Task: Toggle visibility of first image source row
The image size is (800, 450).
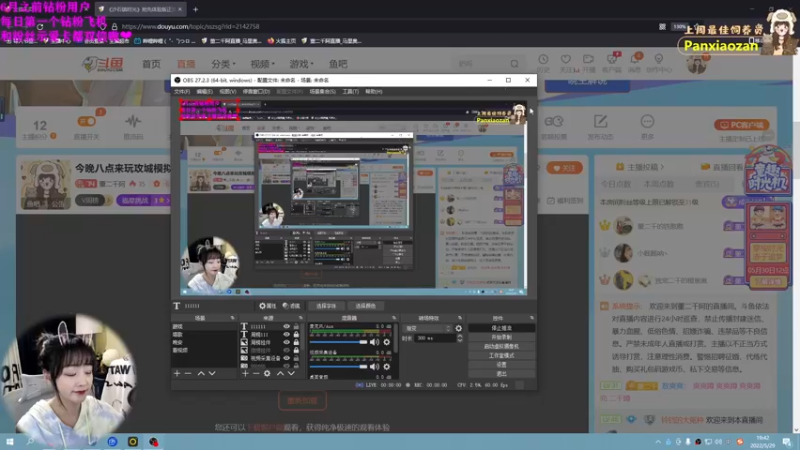Action: 286,342
